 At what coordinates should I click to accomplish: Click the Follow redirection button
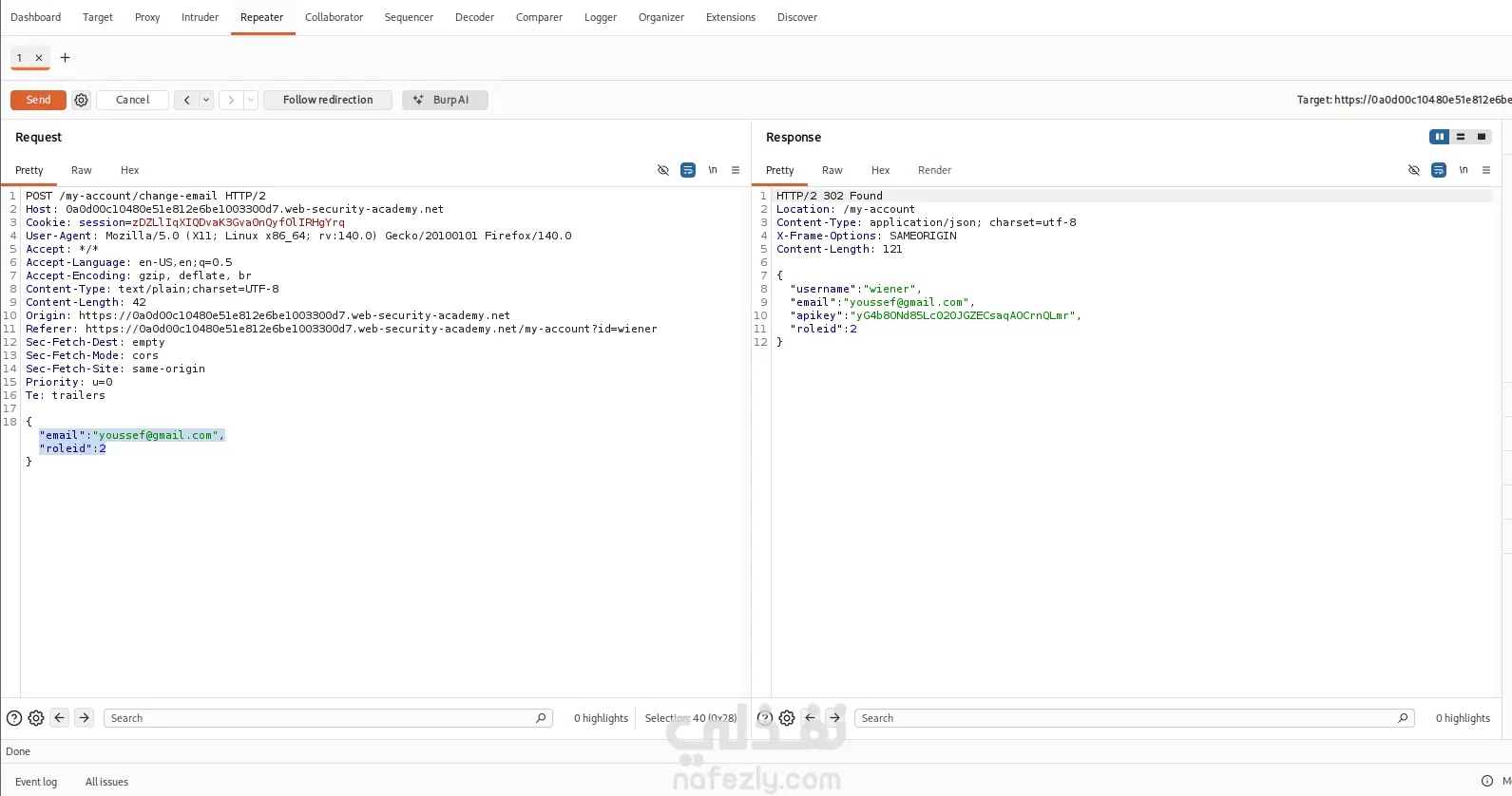tap(328, 100)
